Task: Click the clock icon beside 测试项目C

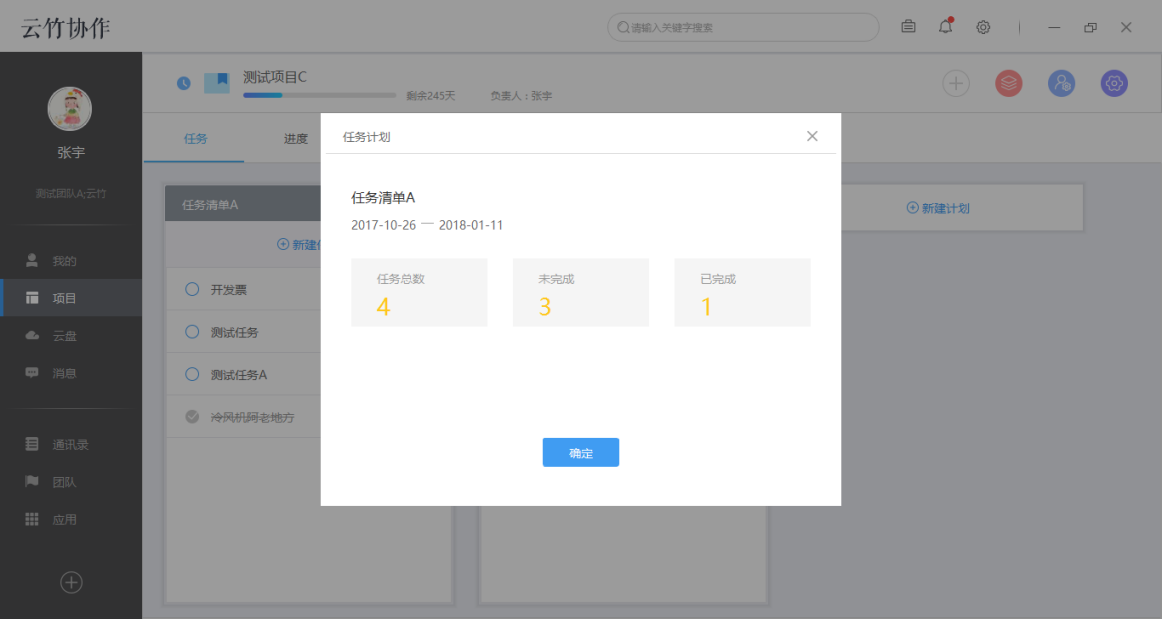Action: (183, 83)
